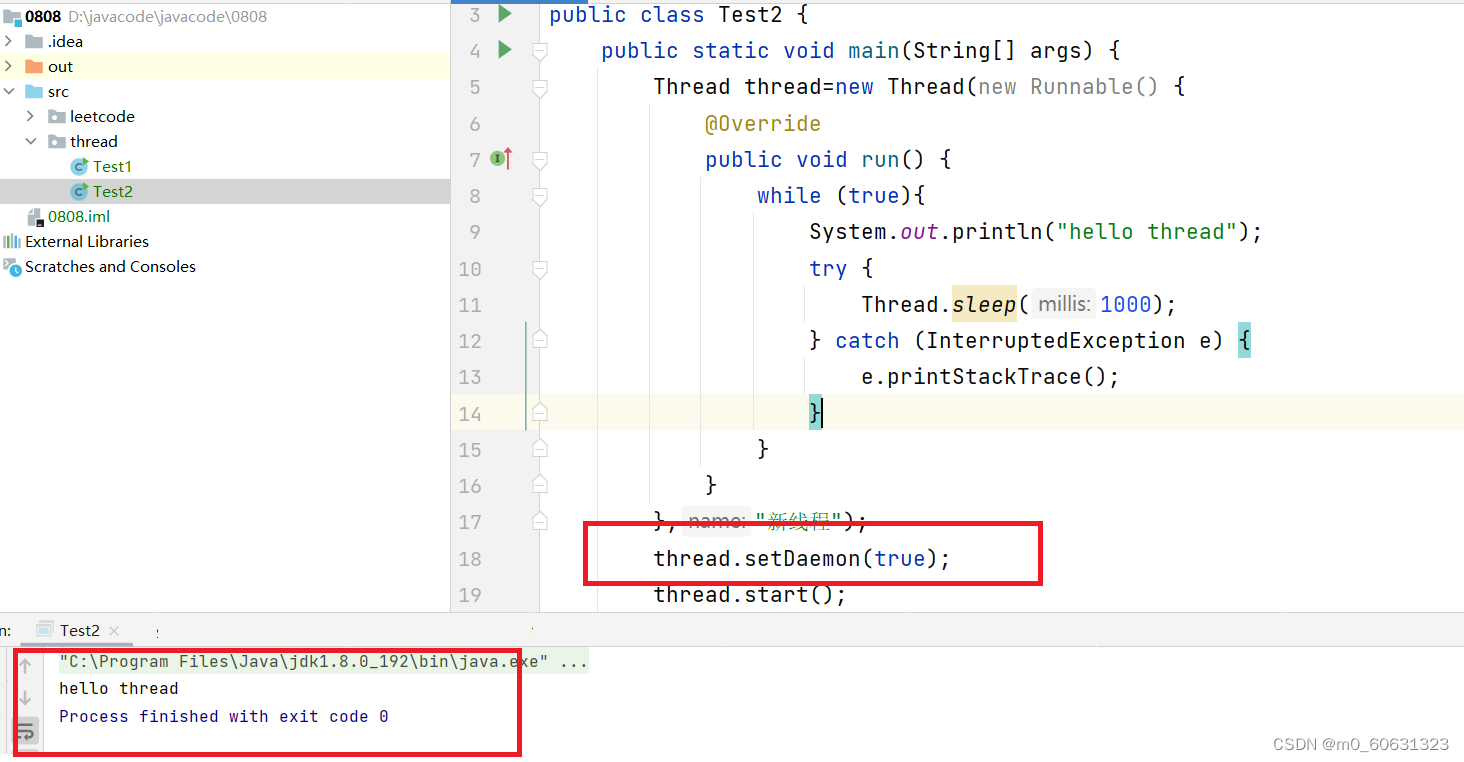The image size is (1464, 762).
Task: Collapse the src folder
Action: click(x=9, y=91)
